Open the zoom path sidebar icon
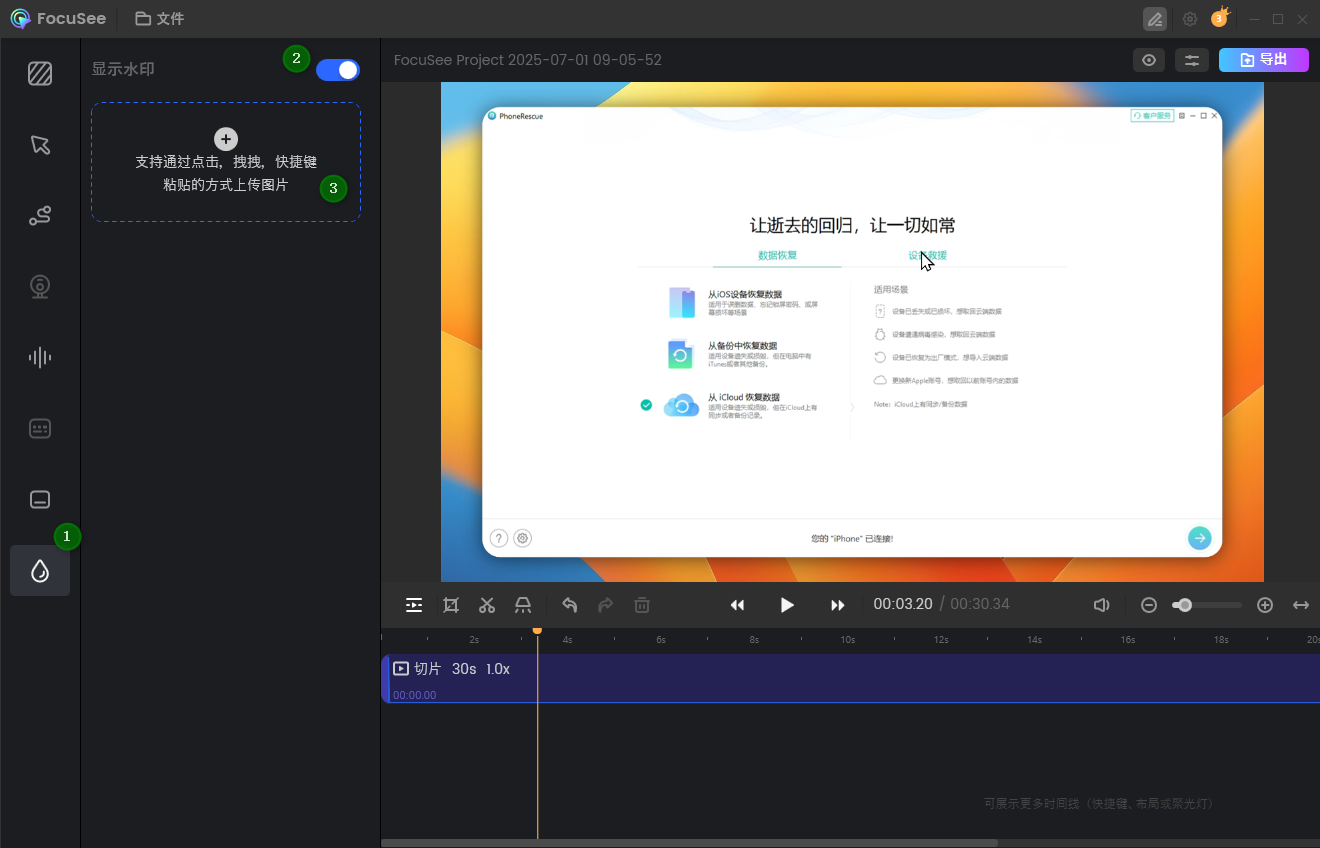Viewport: 1320px width, 848px height. pyautogui.click(x=40, y=216)
